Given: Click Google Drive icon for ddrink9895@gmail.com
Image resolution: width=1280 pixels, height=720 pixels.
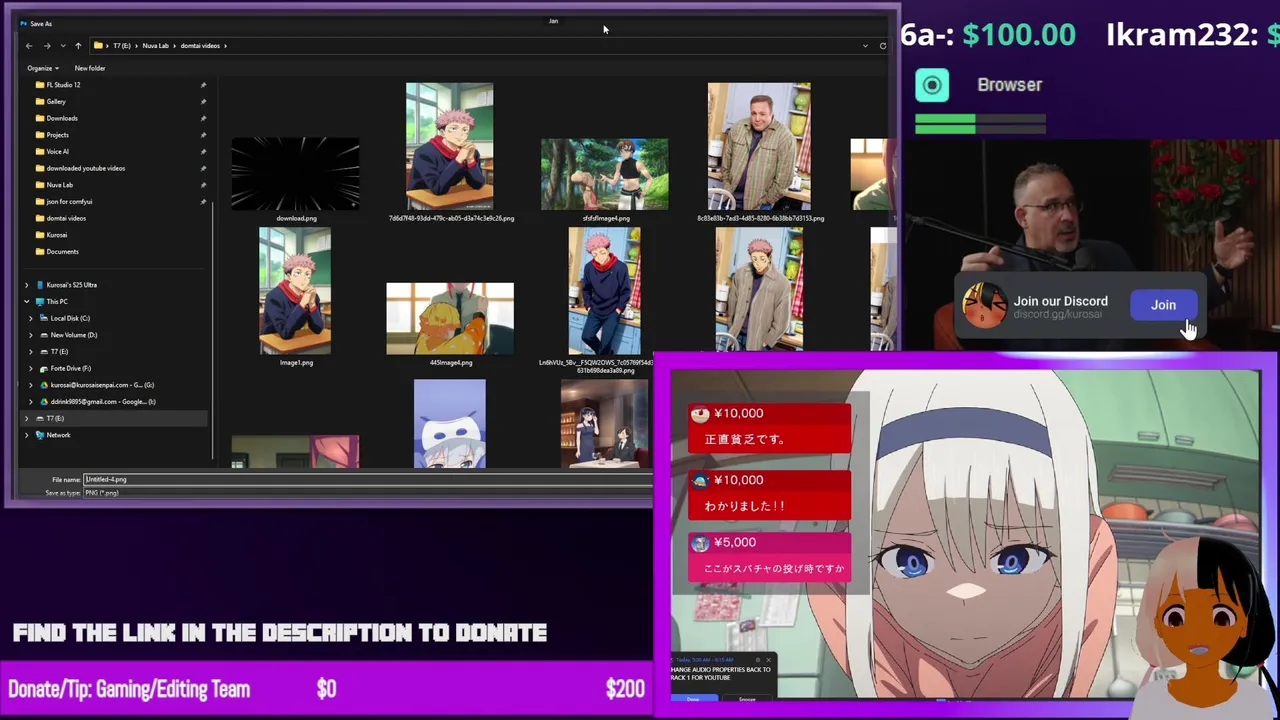Looking at the screenshot, I should coord(43,401).
